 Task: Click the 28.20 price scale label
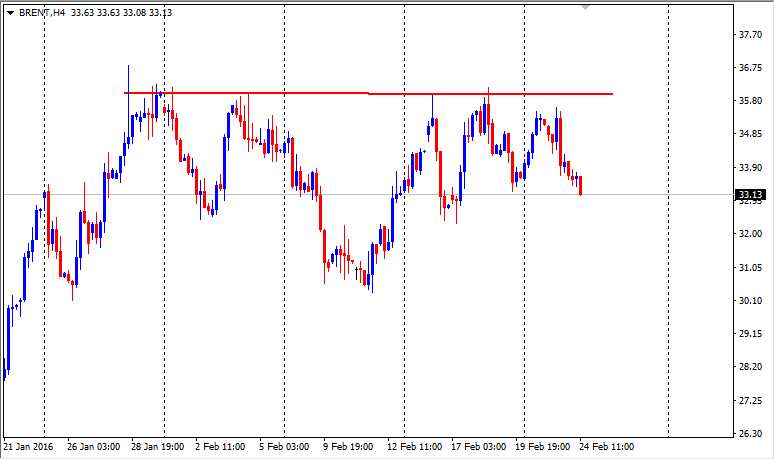pyautogui.click(x=750, y=367)
